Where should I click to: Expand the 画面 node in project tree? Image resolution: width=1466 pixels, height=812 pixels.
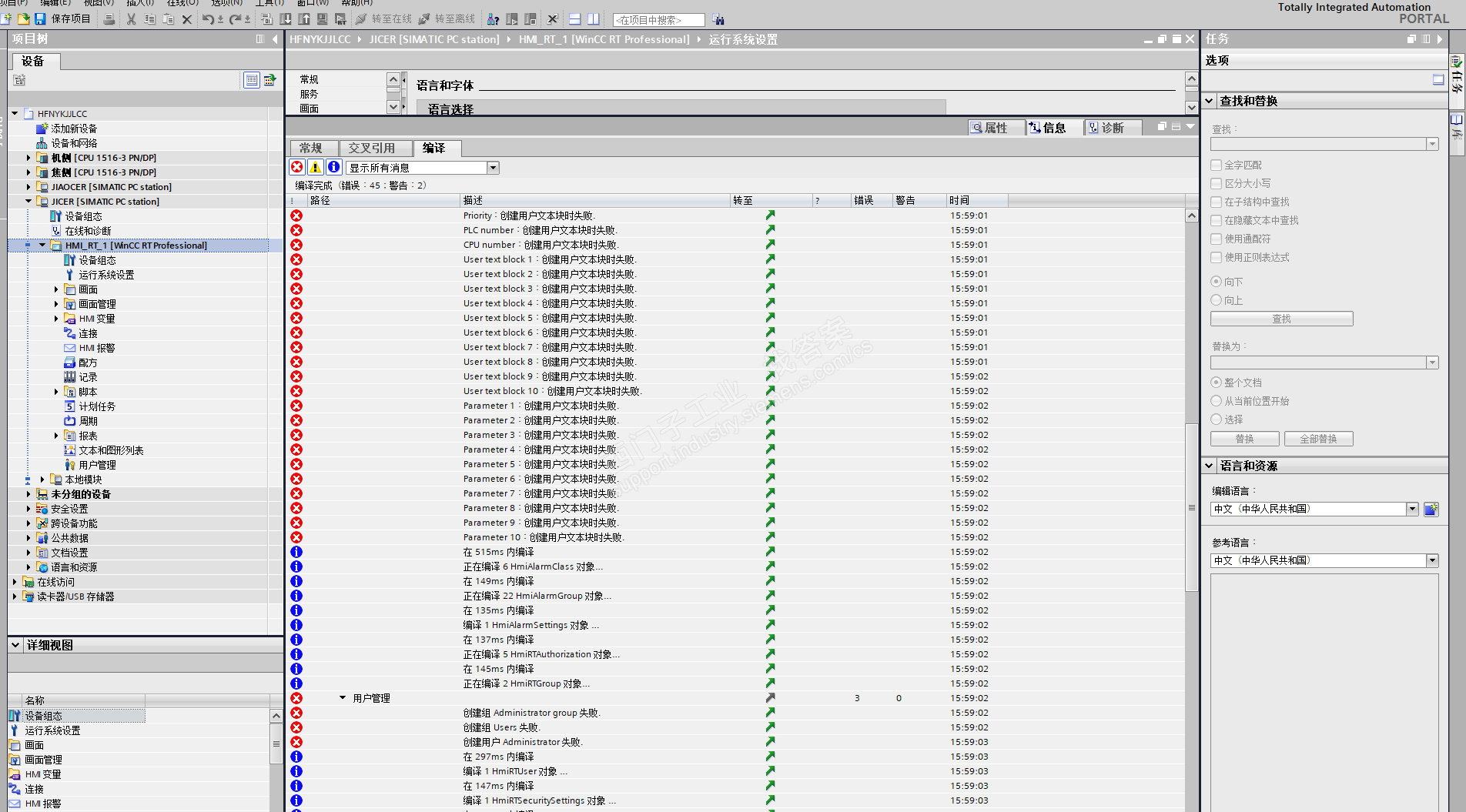point(56,289)
